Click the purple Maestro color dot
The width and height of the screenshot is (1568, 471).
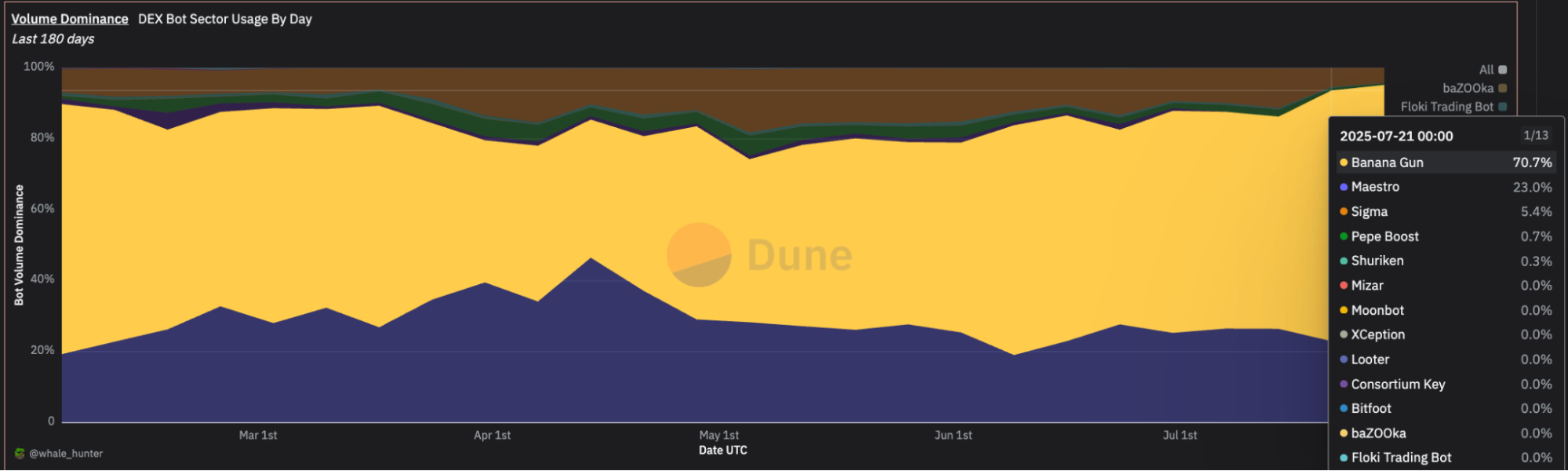tap(1344, 187)
